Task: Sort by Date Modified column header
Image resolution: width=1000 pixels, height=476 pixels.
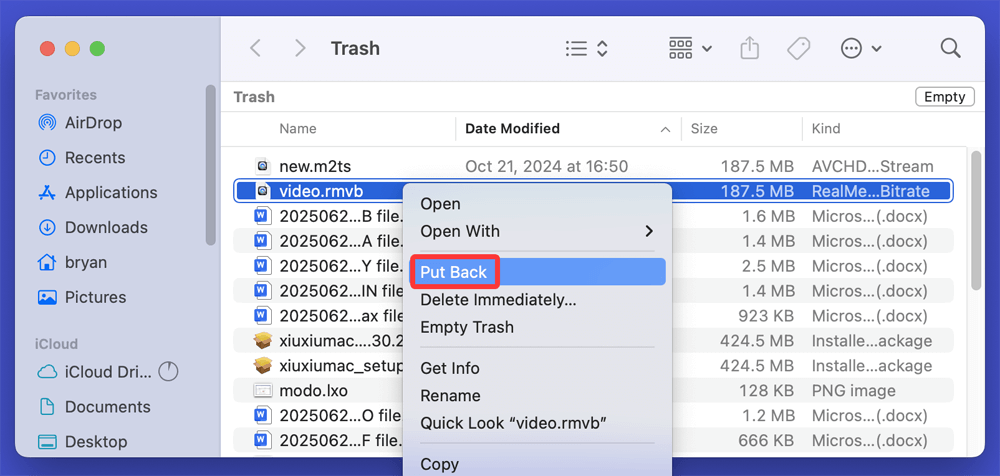Action: coord(512,128)
